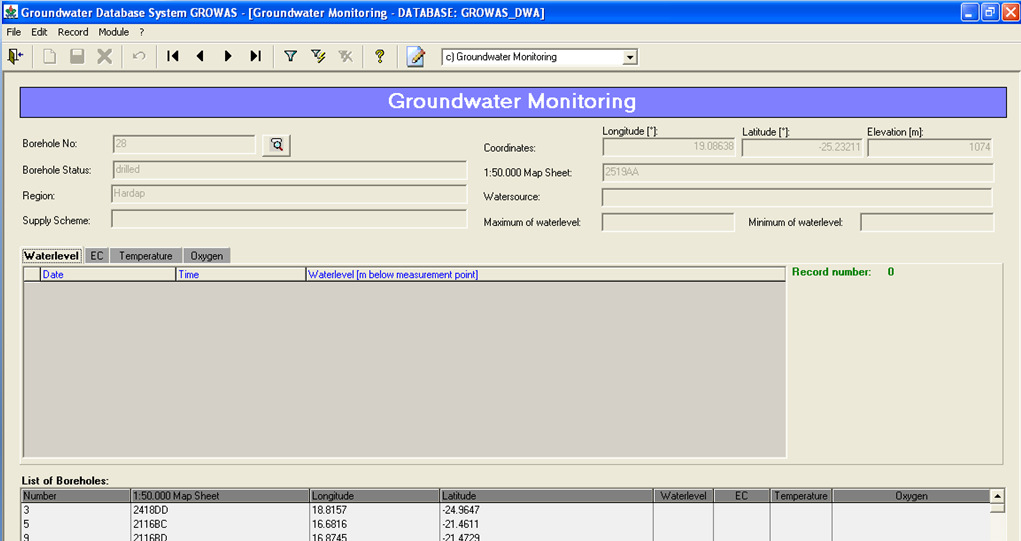Select the Oxygen tab
This screenshot has width=1021, height=541.
coord(207,256)
